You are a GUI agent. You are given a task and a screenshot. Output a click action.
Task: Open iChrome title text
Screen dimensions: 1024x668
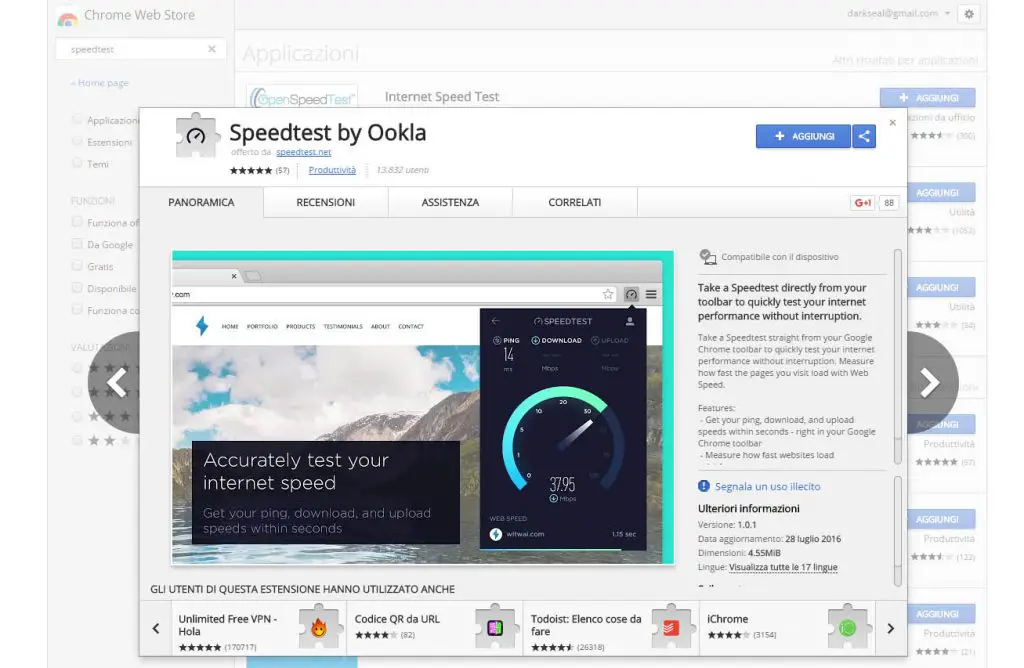728,619
